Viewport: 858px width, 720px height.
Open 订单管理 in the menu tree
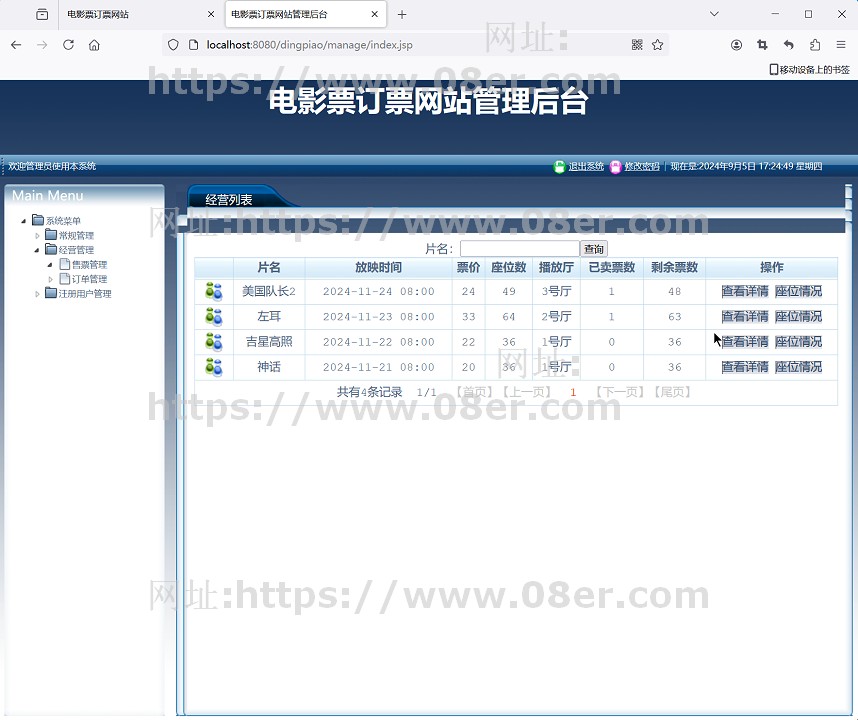click(x=89, y=279)
